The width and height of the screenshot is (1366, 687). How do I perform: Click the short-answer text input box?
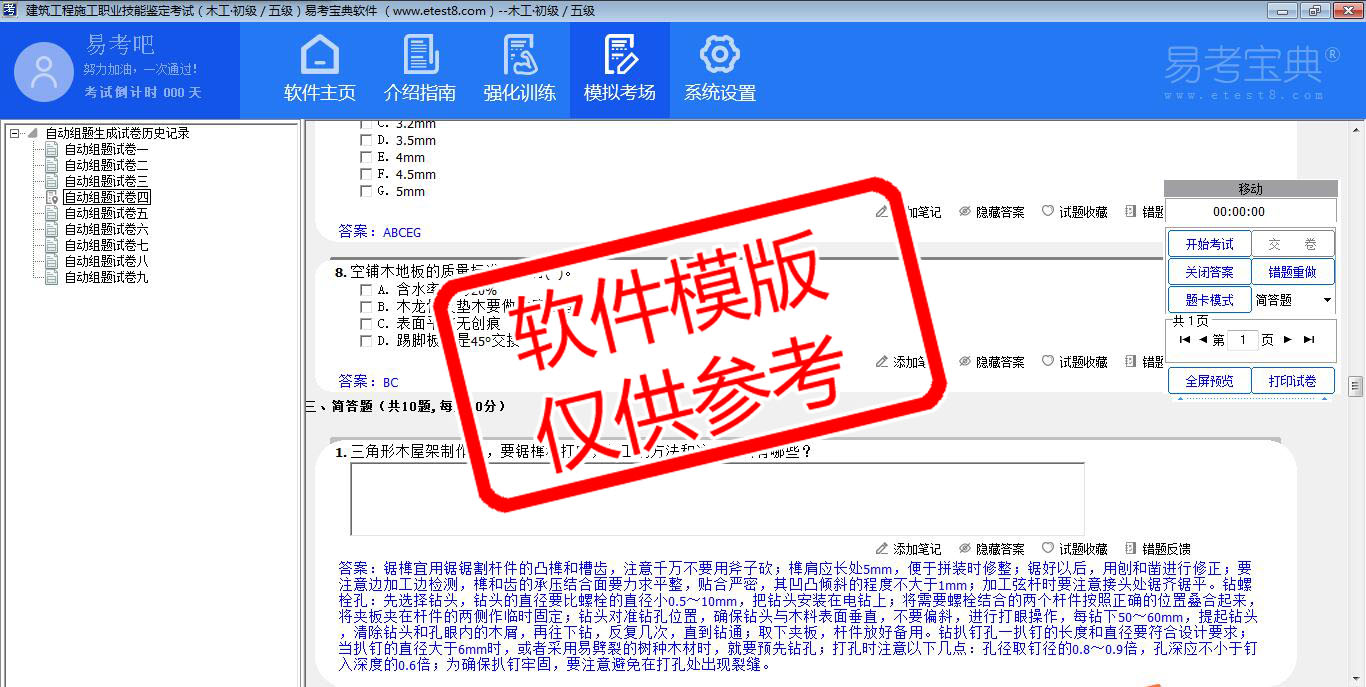tap(716, 499)
